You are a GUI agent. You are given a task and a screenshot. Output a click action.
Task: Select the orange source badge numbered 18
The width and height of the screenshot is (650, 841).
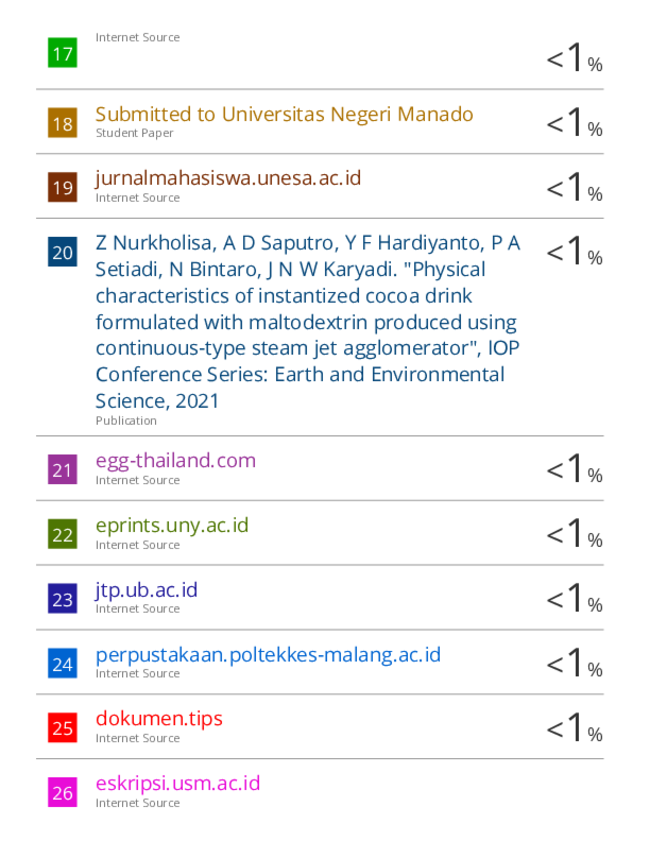62,123
